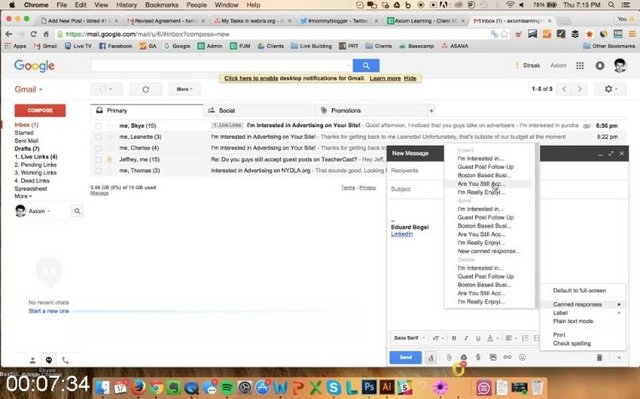The height and width of the screenshot is (399, 640).
Task: Hide the desktop notifications banner
Action: coord(410,78)
